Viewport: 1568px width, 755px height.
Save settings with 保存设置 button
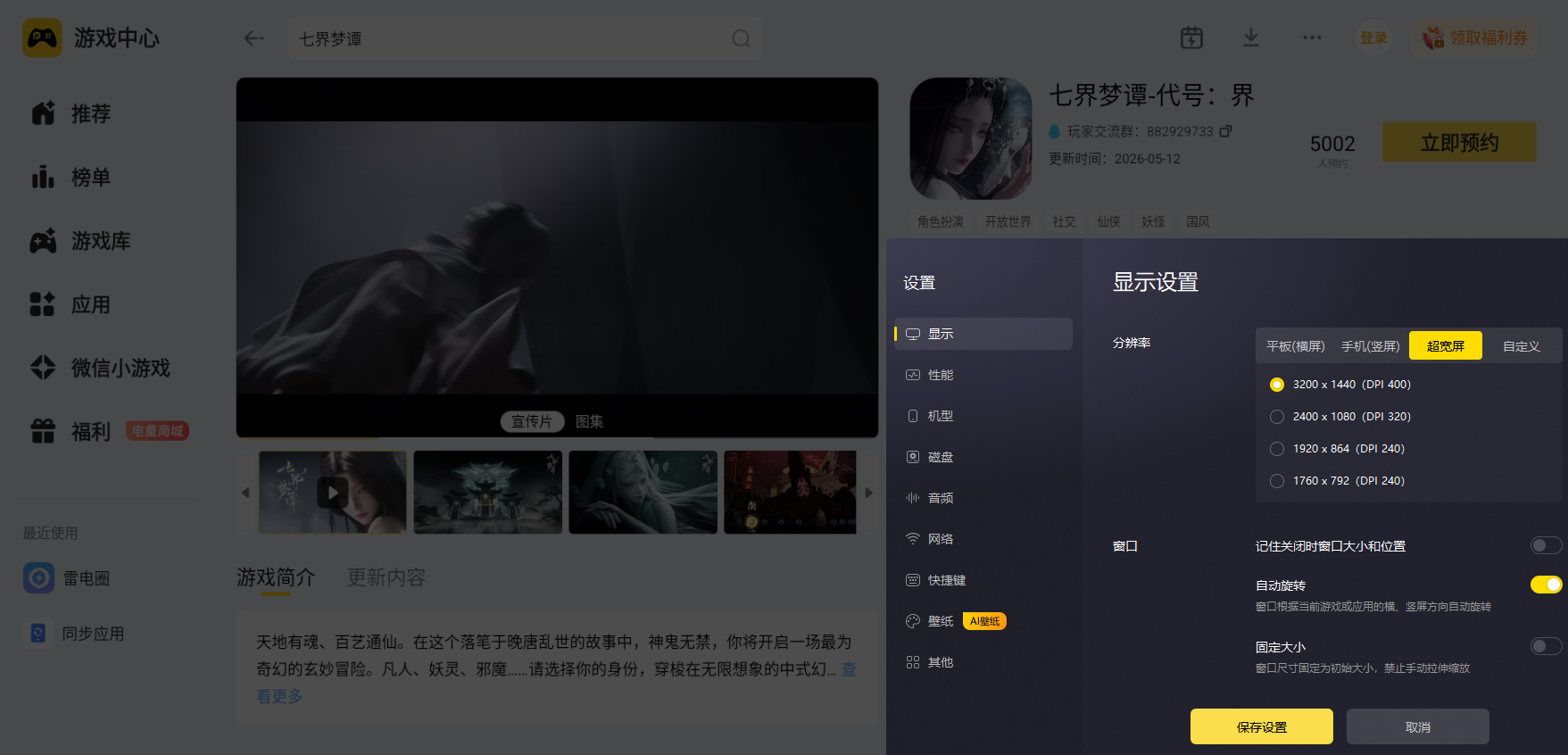tap(1262, 726)
